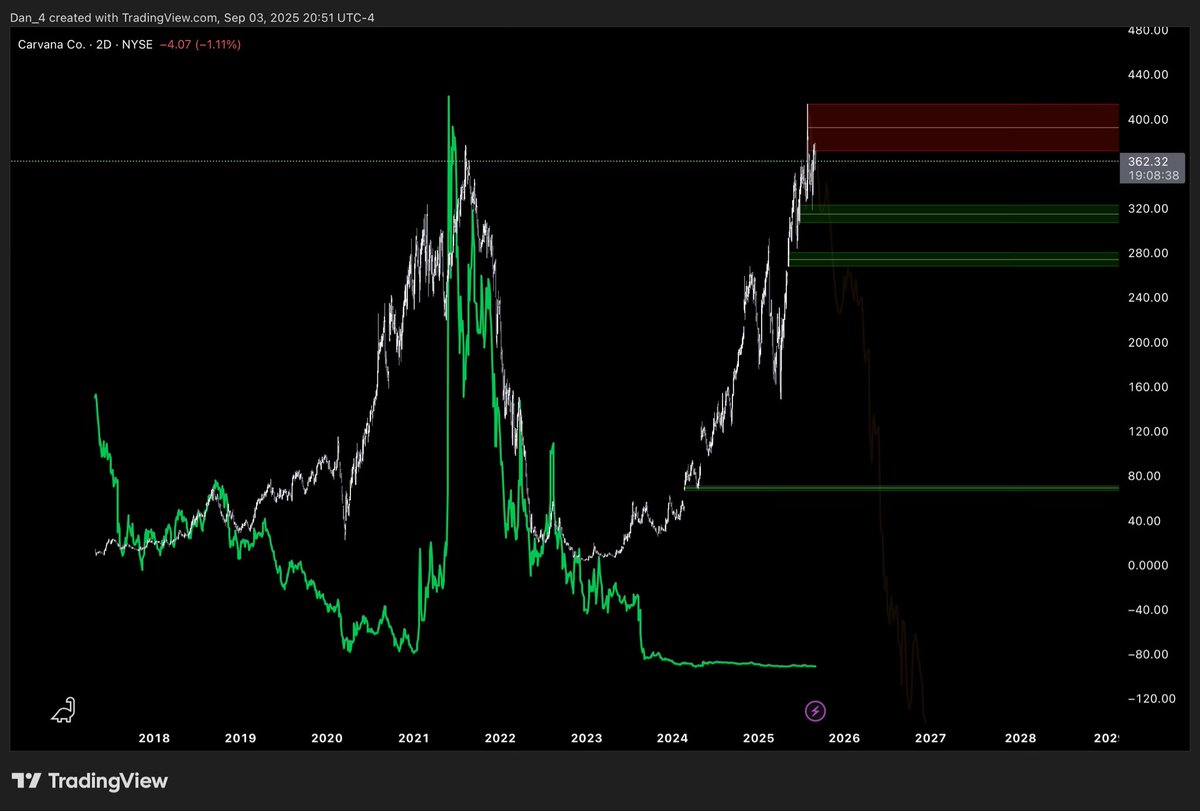Image resolution: width=1200 pixels, height=811 pixels.
Task: Click the 80.00 price axis label
Action: point(1145,476)
